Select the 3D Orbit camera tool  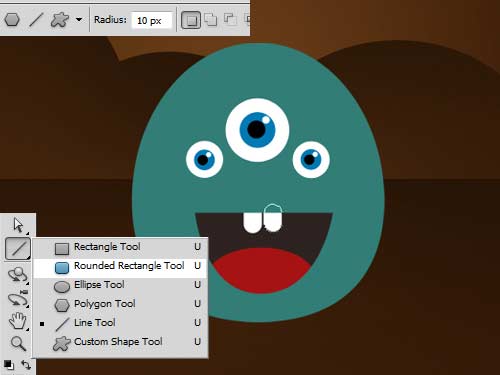point(17,299)
